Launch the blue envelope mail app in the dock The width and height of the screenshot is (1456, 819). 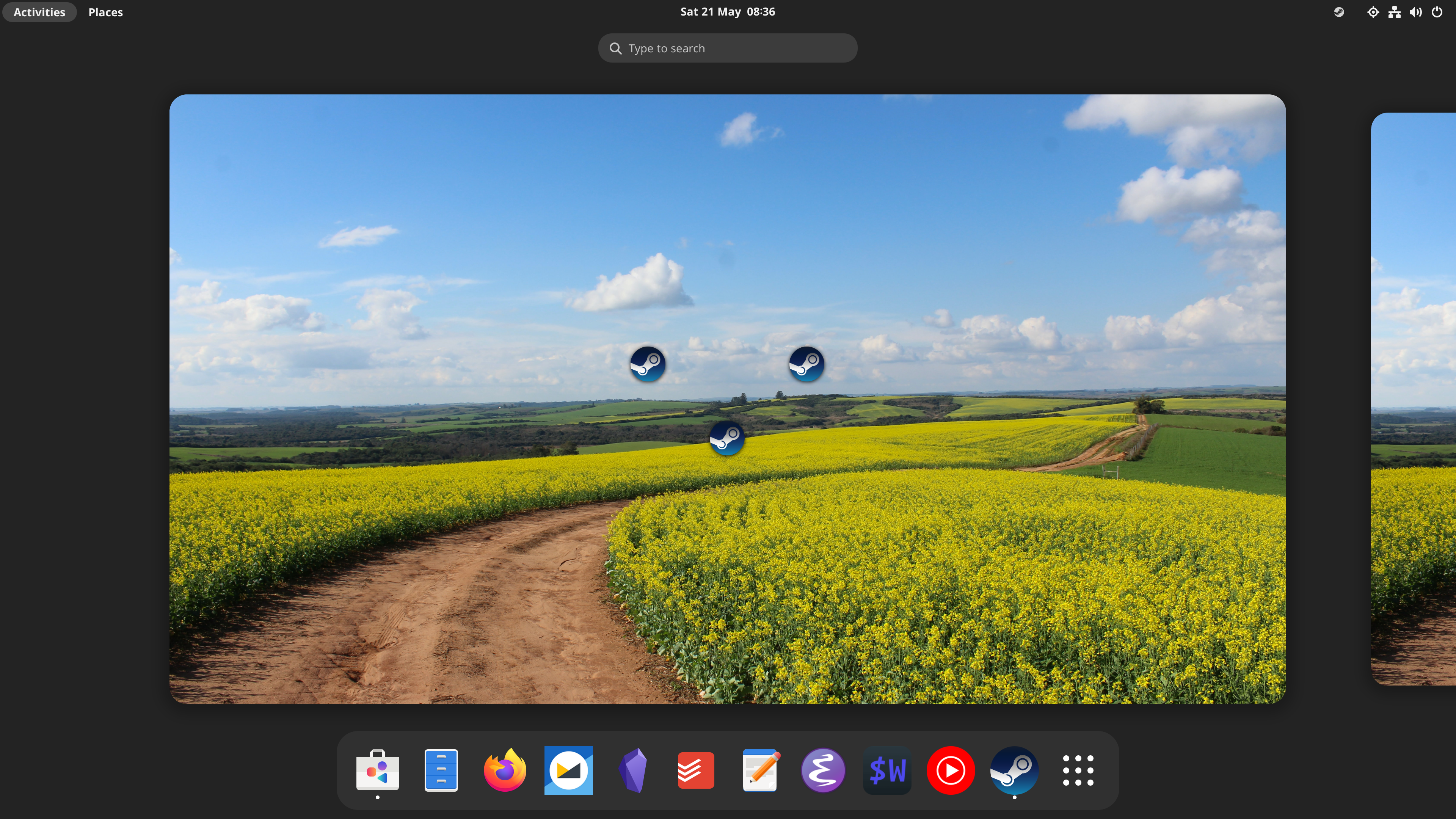(x=569, y=770)
